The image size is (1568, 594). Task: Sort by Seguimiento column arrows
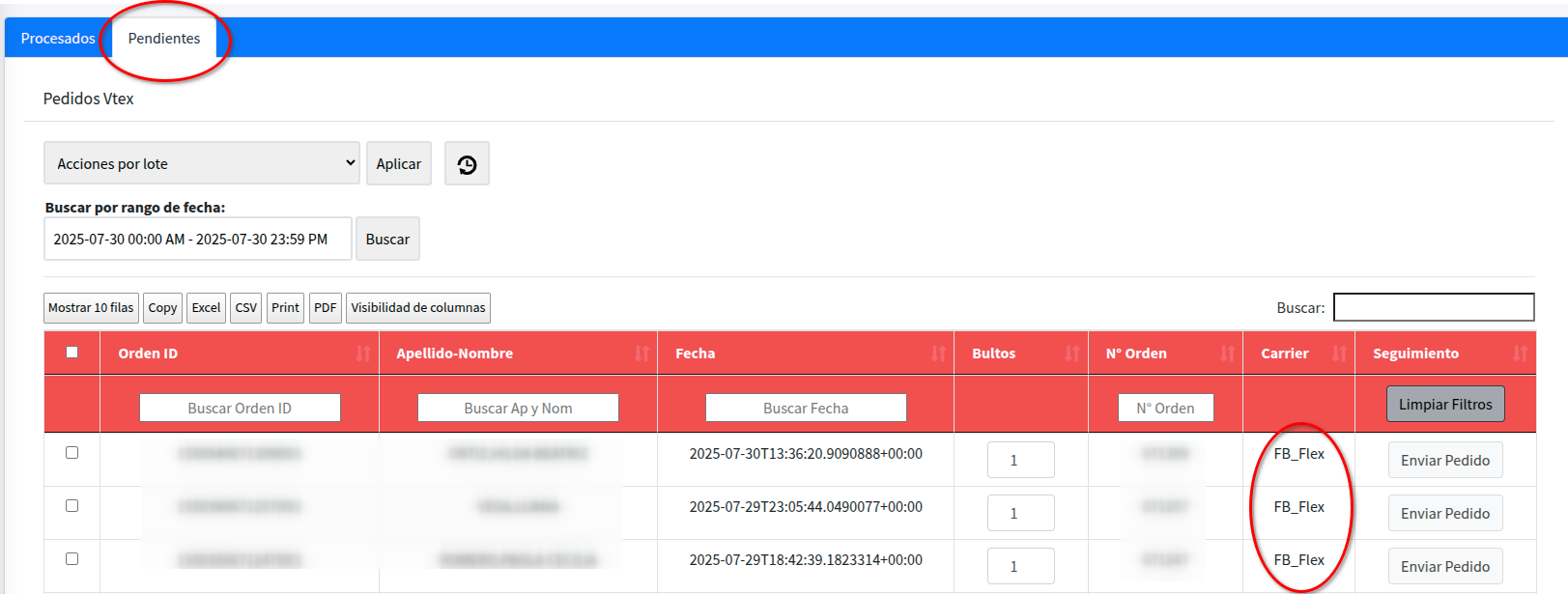pyautogui.click(x=1519, y=354)
